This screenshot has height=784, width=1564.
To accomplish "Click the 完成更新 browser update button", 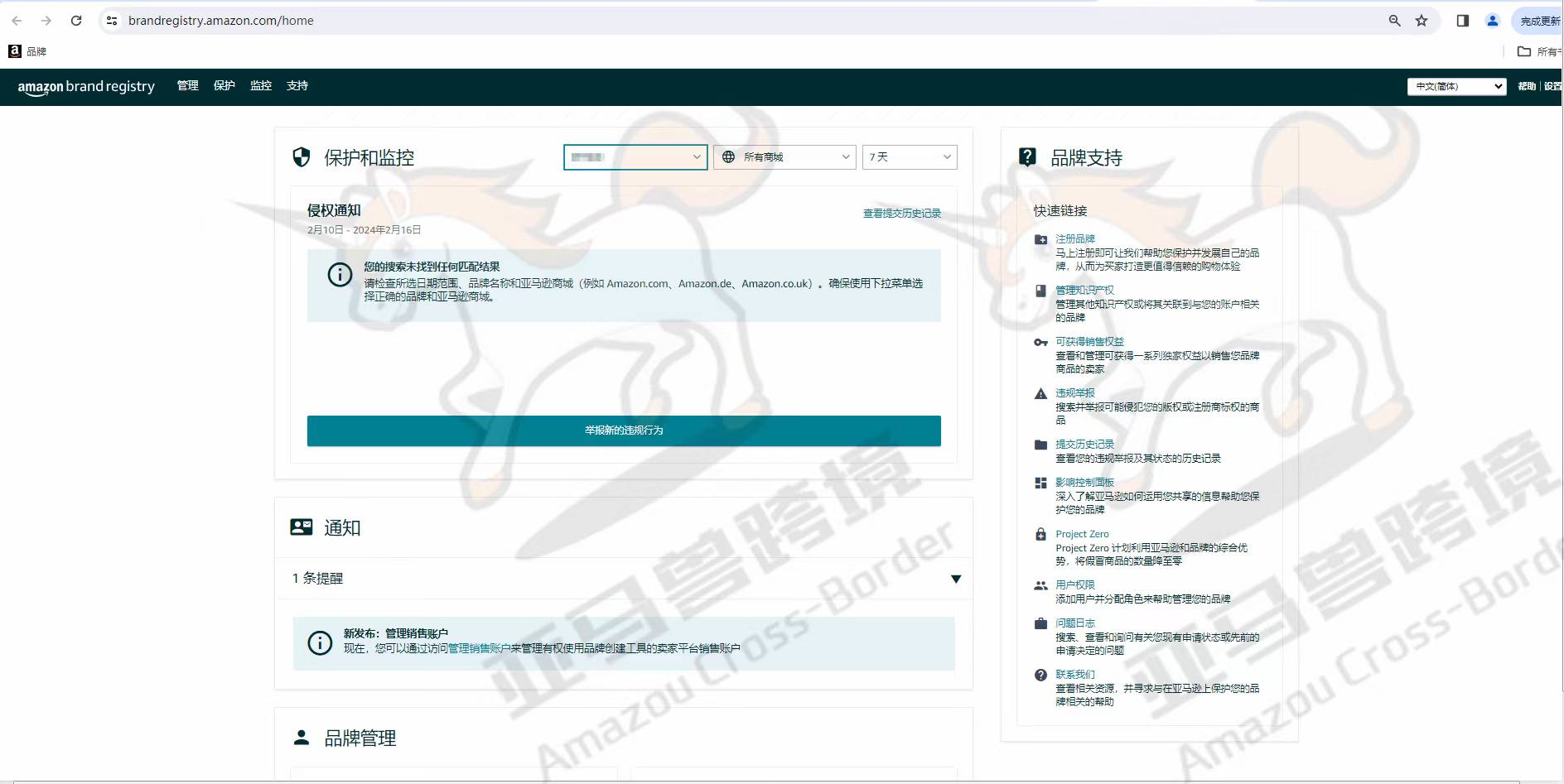I will (1539, 21).
